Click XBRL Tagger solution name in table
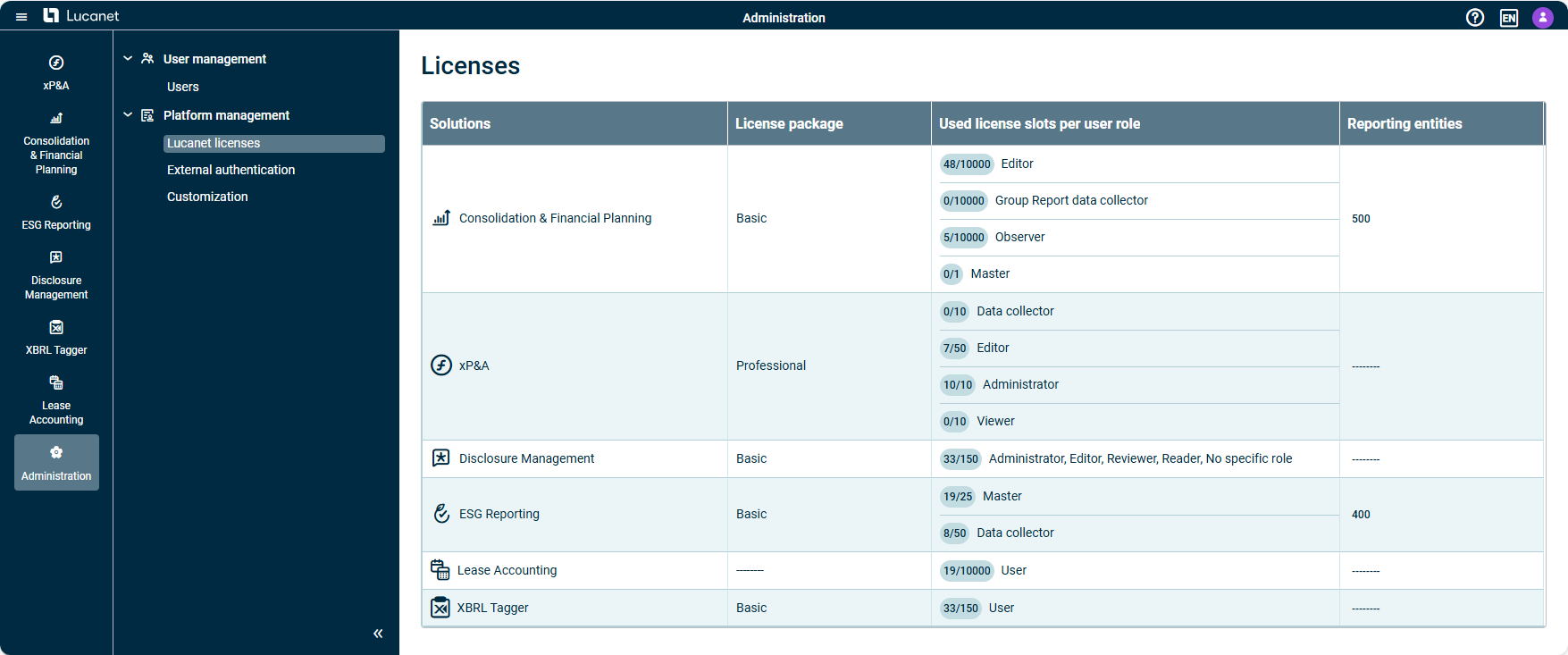The image size is (1568, 655). [492, 608]
